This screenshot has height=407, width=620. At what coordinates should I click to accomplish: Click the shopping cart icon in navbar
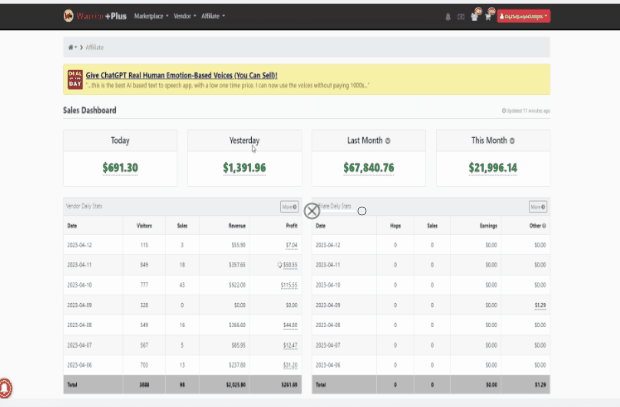[487, 16]
